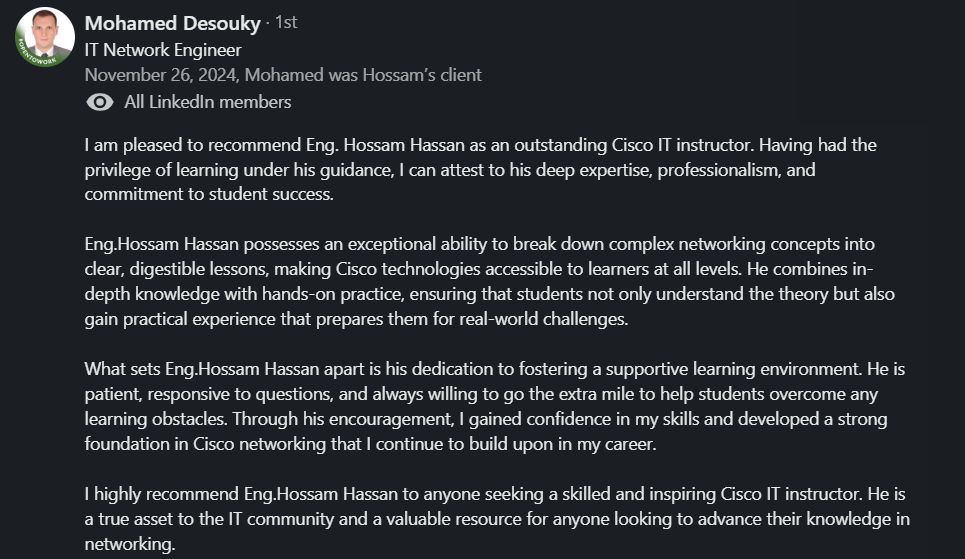Click the closing paragraph 'I highly recommend'

pyautogui.click(x=497, y=518)
